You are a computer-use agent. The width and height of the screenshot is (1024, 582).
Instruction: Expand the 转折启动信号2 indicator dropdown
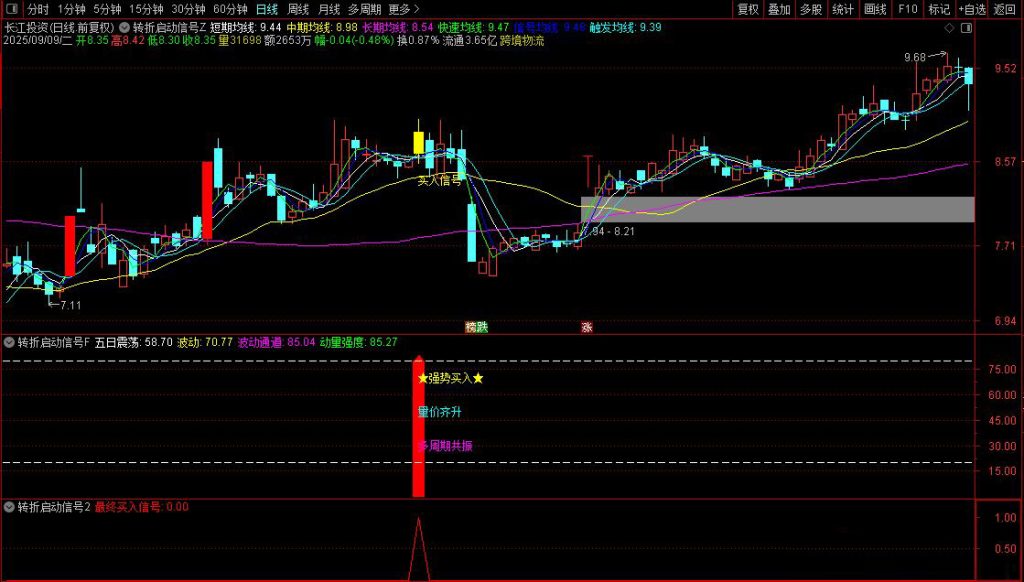10,507
